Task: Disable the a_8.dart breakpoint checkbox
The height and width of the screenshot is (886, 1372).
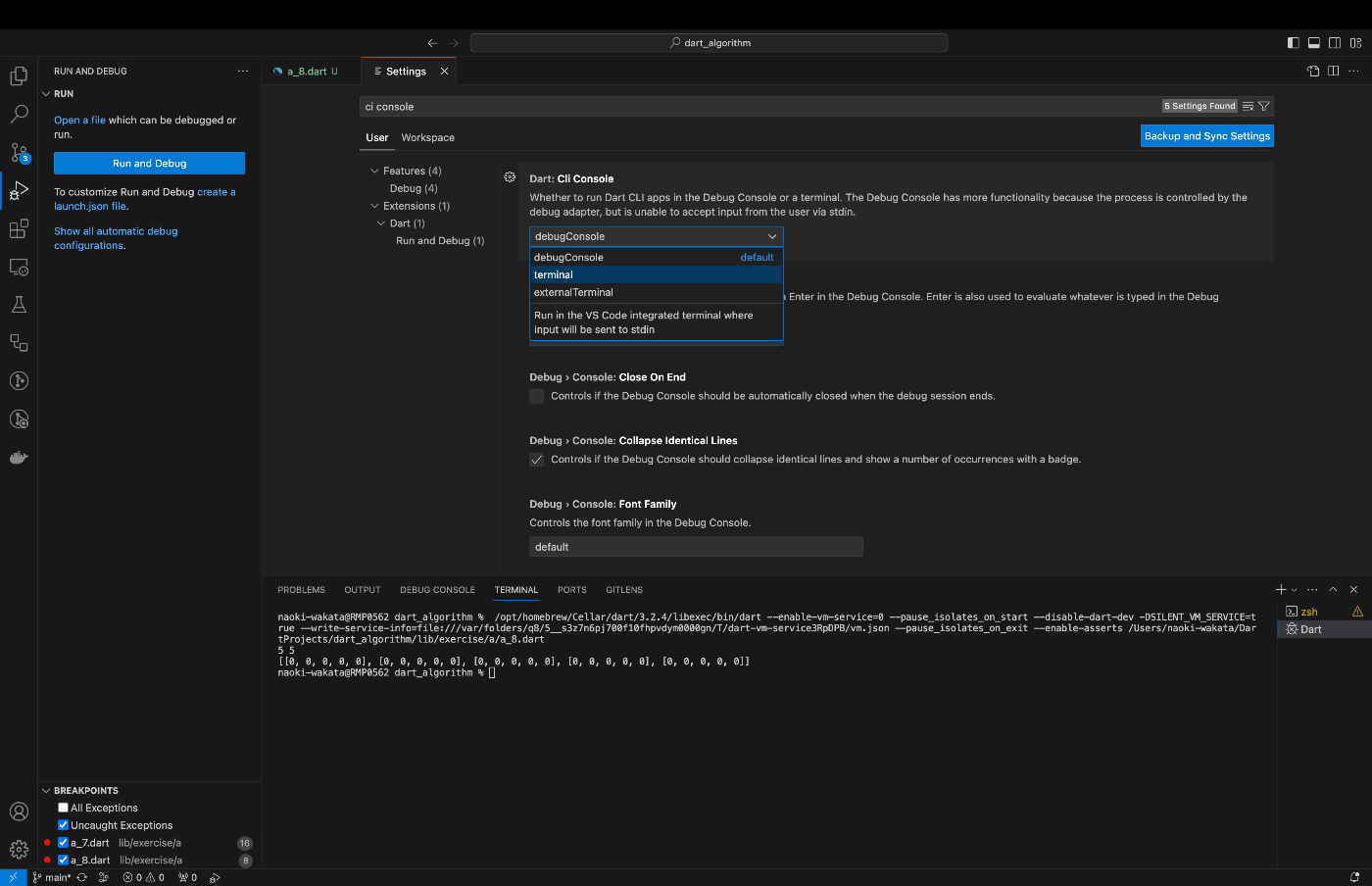Action: [63, 861]
